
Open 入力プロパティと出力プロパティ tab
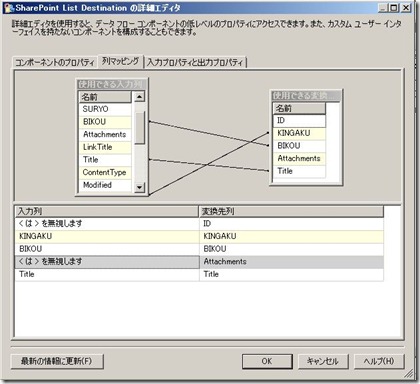point(195,62)
